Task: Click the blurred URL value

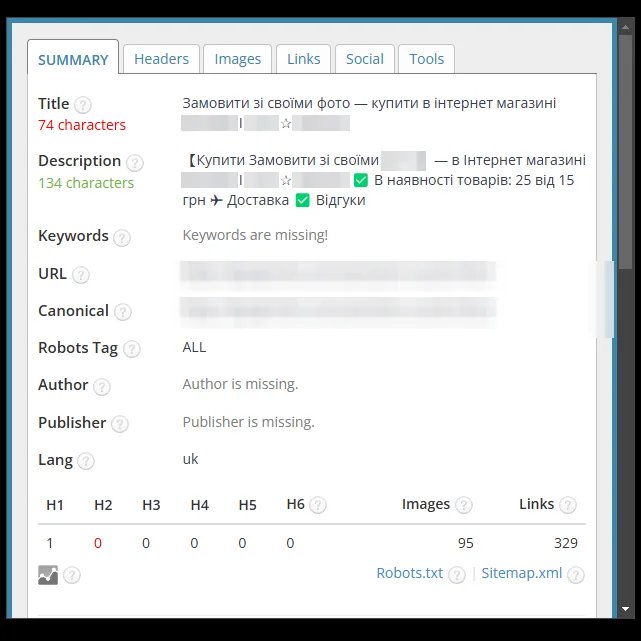Action: coord(338,273)
